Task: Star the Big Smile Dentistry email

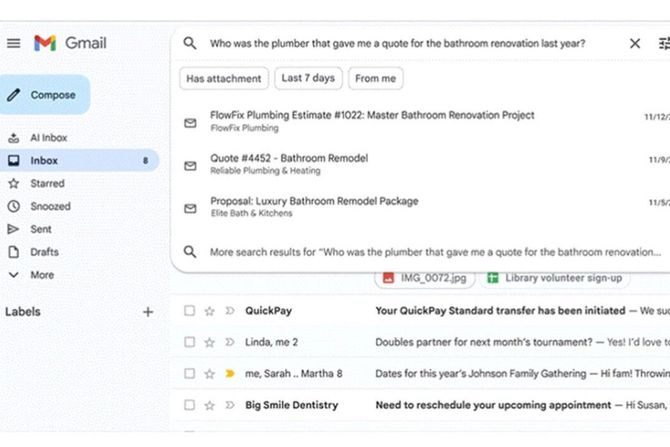Action: pyautogui.click(x=209, y=405)
